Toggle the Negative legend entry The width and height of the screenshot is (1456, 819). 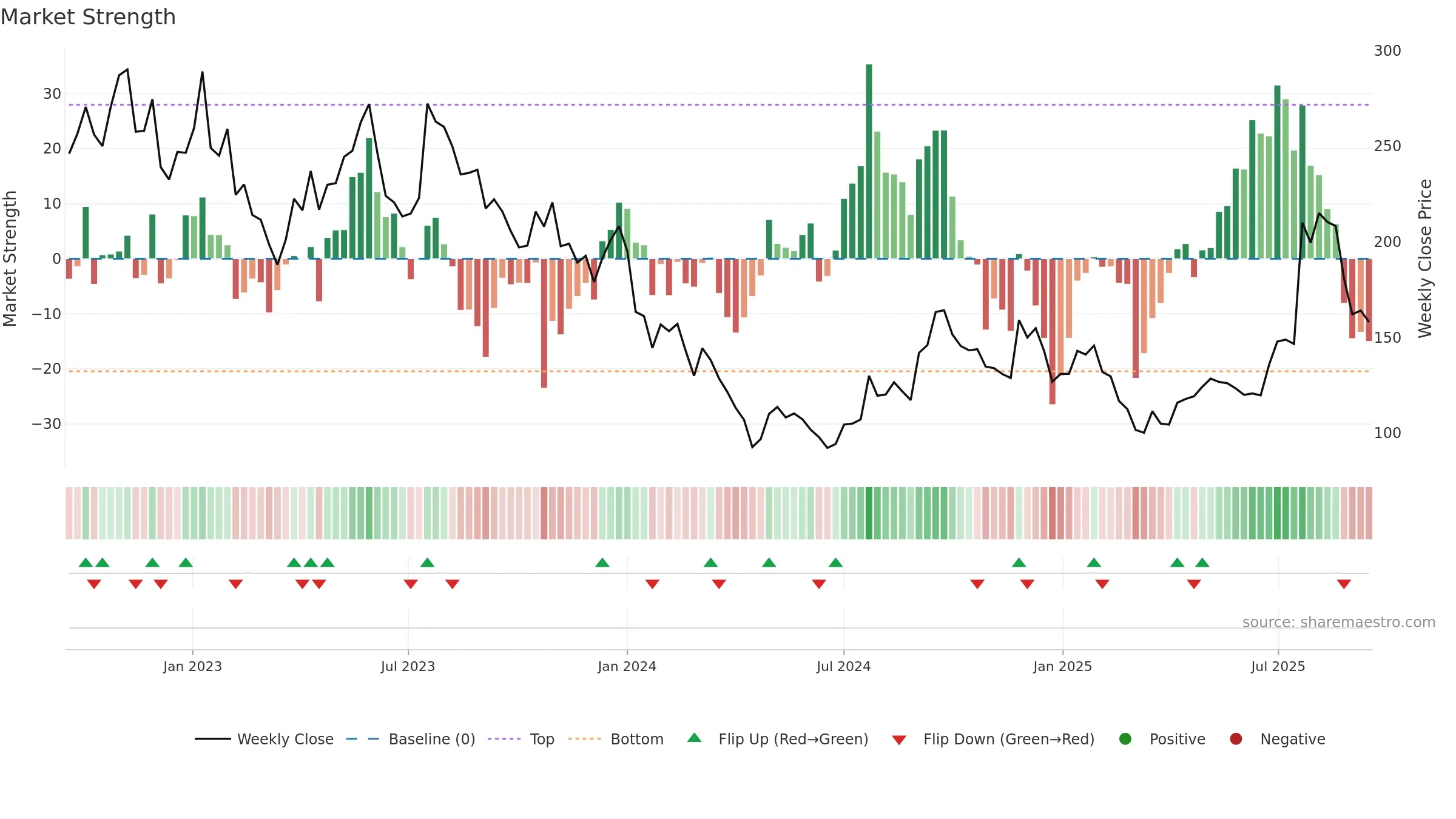coord(1277,739)
